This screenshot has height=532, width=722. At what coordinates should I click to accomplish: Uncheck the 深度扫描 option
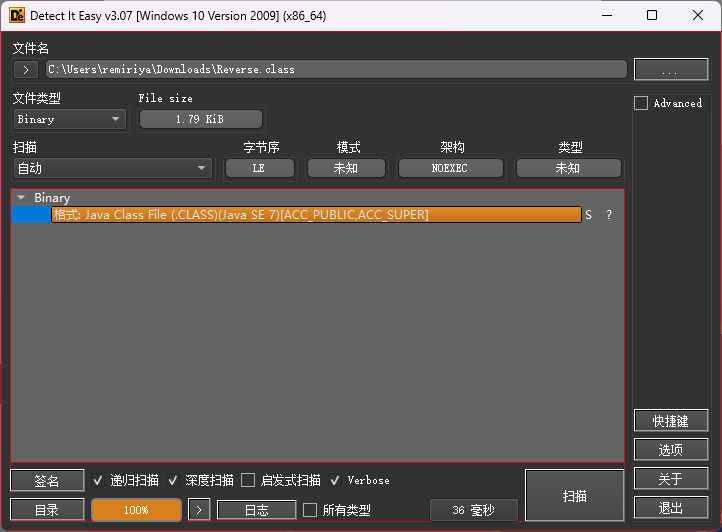(x=173, y=480)
